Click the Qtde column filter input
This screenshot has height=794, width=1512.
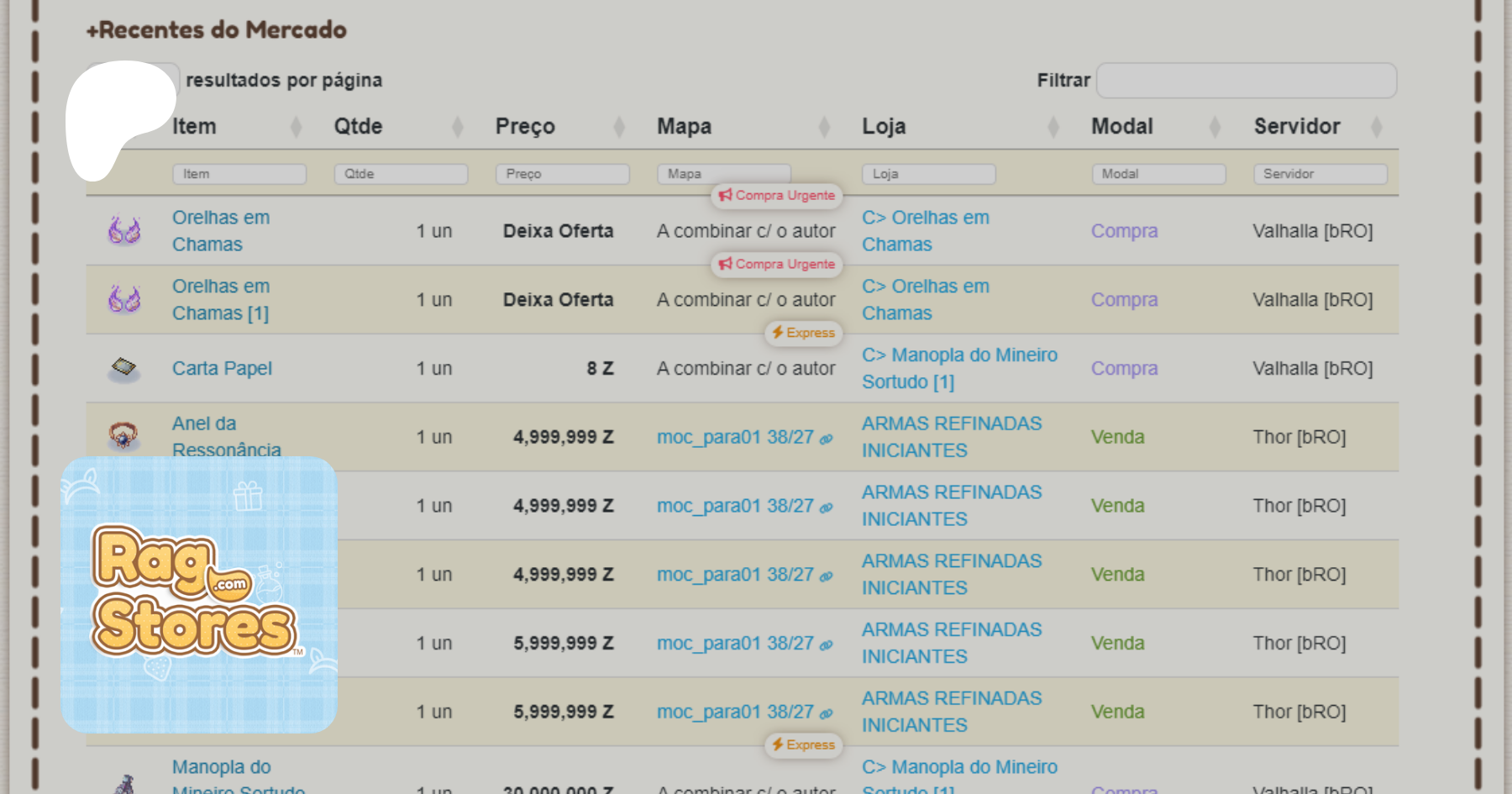[x=401, y=174]
